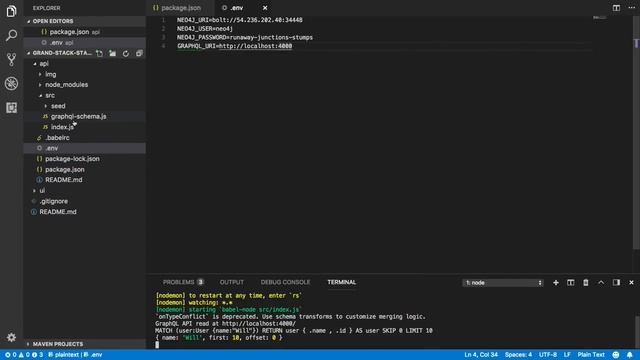640x360 pixels.
Task: Select the .env editor tab
Action: coord(237,8)
